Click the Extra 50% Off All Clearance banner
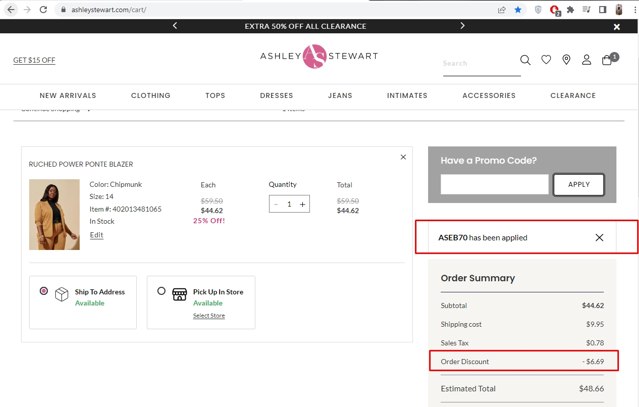This screenshot has height=407, width=639. pos(305,26)
